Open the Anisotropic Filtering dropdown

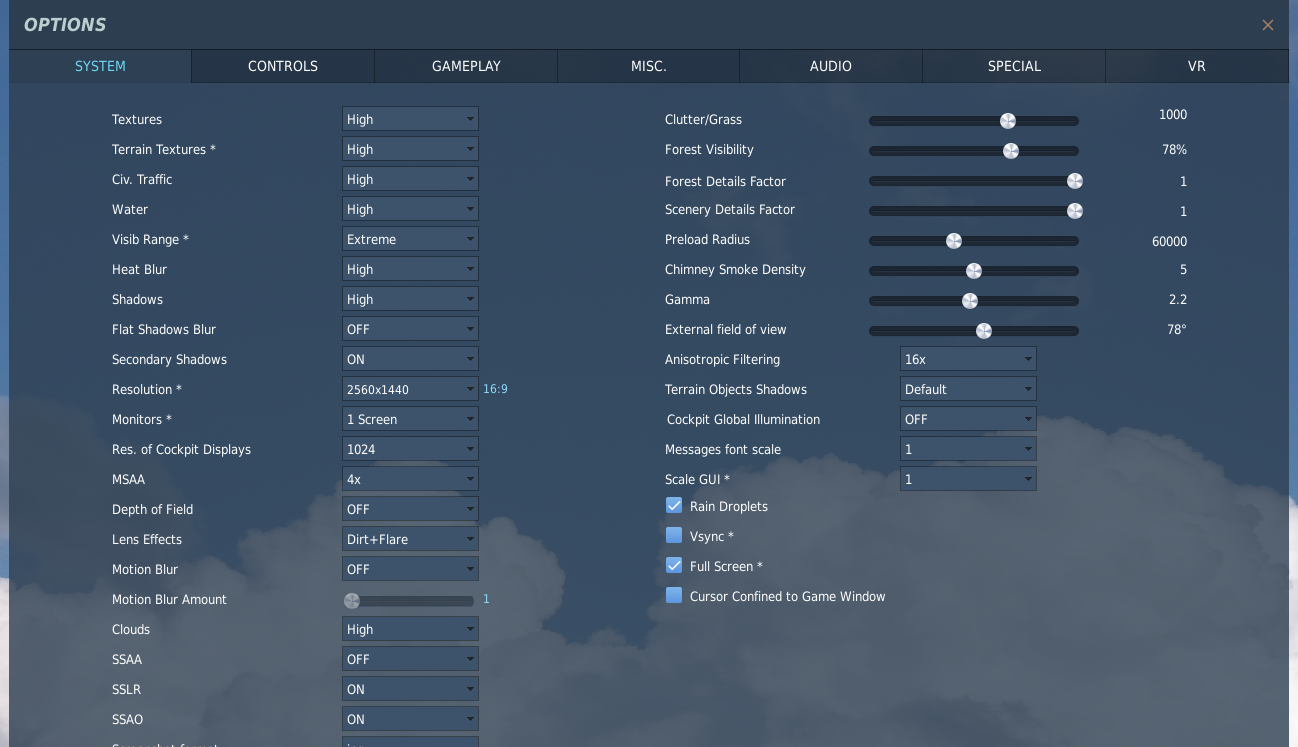968,359
